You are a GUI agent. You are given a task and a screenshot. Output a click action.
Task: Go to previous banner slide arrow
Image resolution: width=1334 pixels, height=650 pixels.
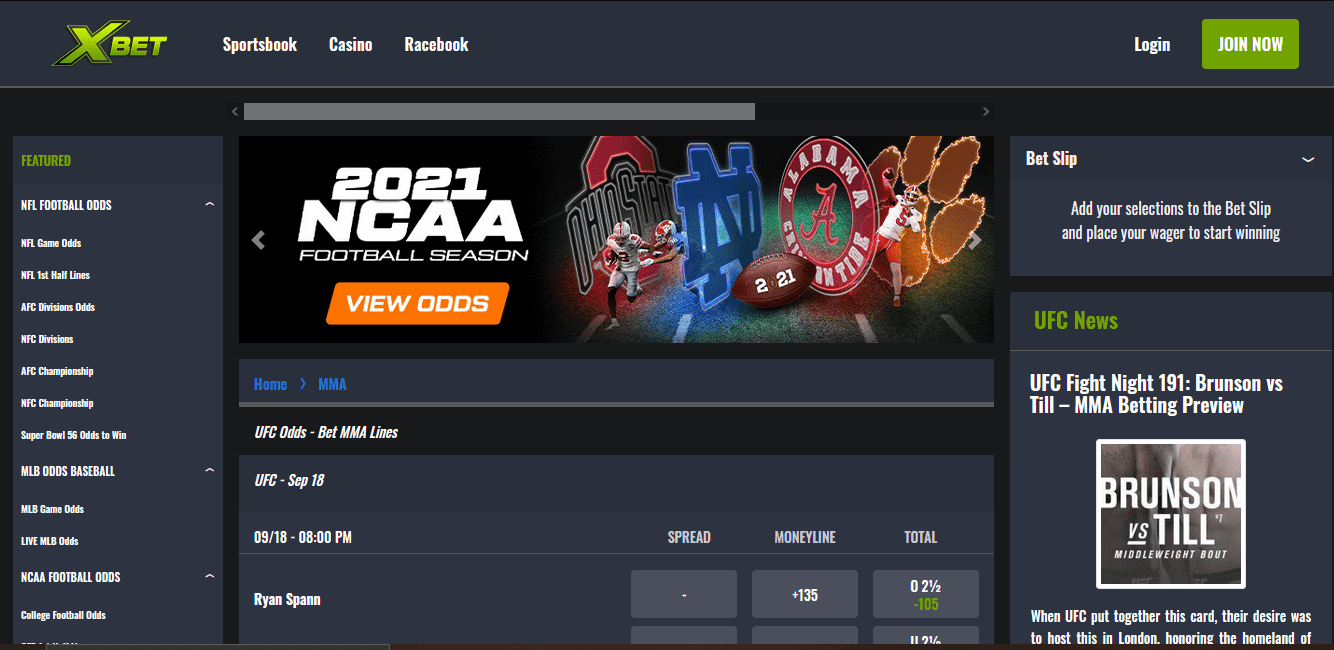[259, 240]
